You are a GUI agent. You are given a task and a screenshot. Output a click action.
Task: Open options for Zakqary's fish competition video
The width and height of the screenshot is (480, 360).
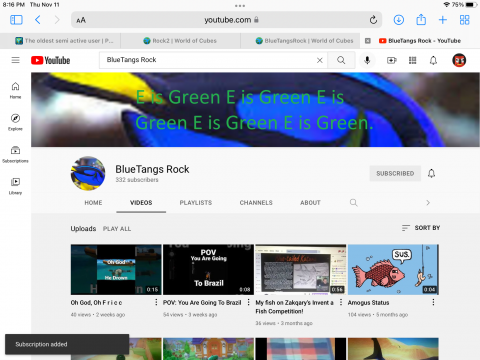[341, 302]
